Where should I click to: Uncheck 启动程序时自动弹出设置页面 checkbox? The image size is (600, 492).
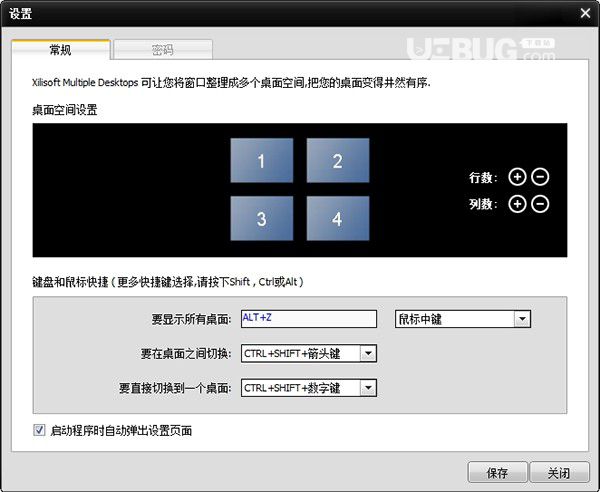[39, 430]
